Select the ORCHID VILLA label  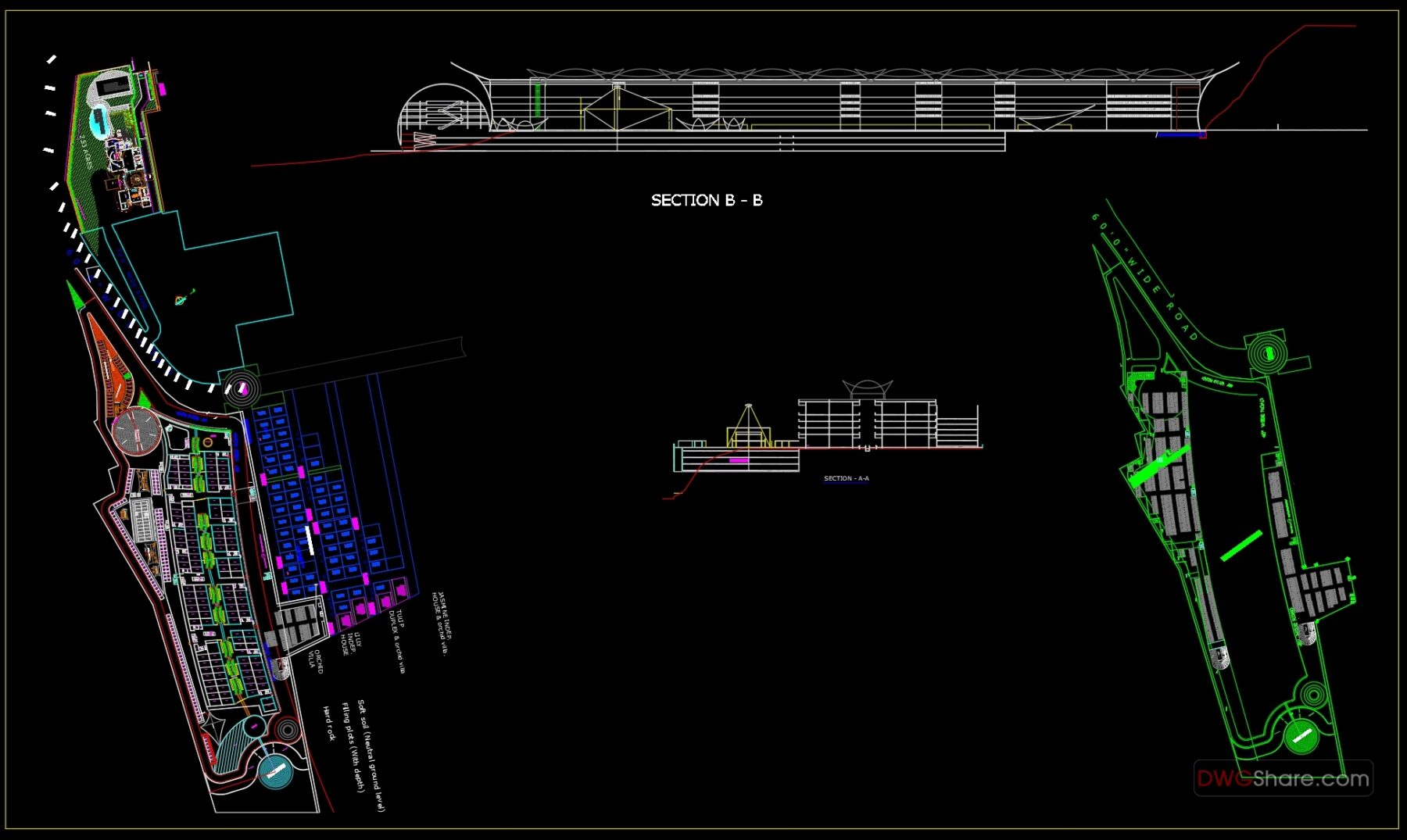tap(316, 660)
